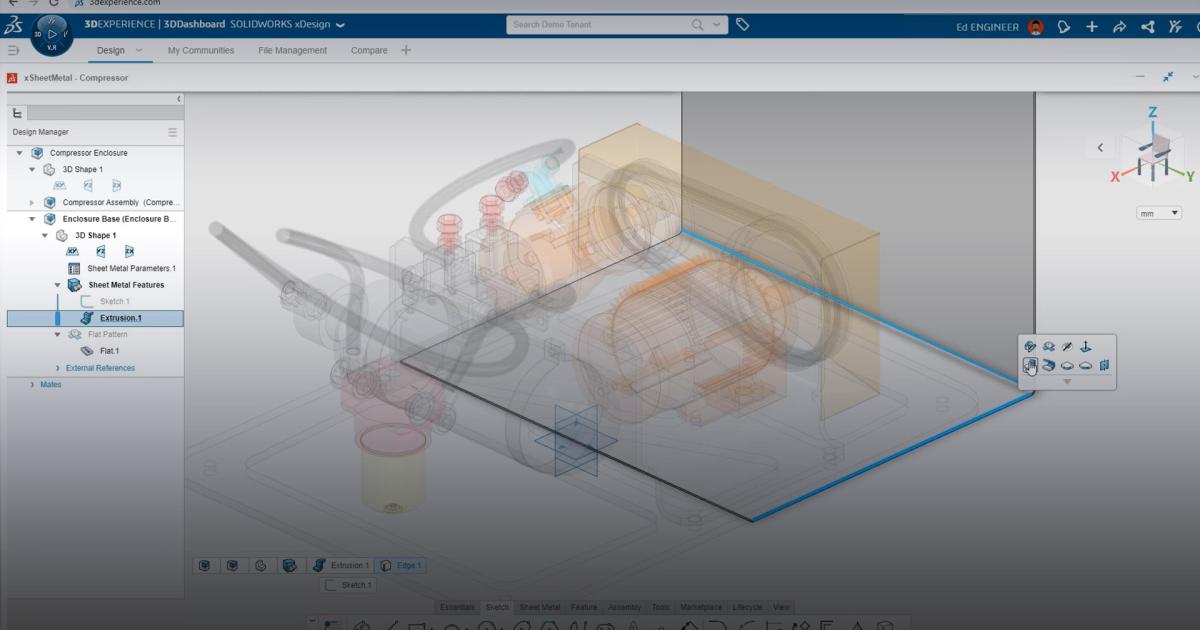
Task: Expand the context toolbar down arrow
Action: pos(1066,381)
